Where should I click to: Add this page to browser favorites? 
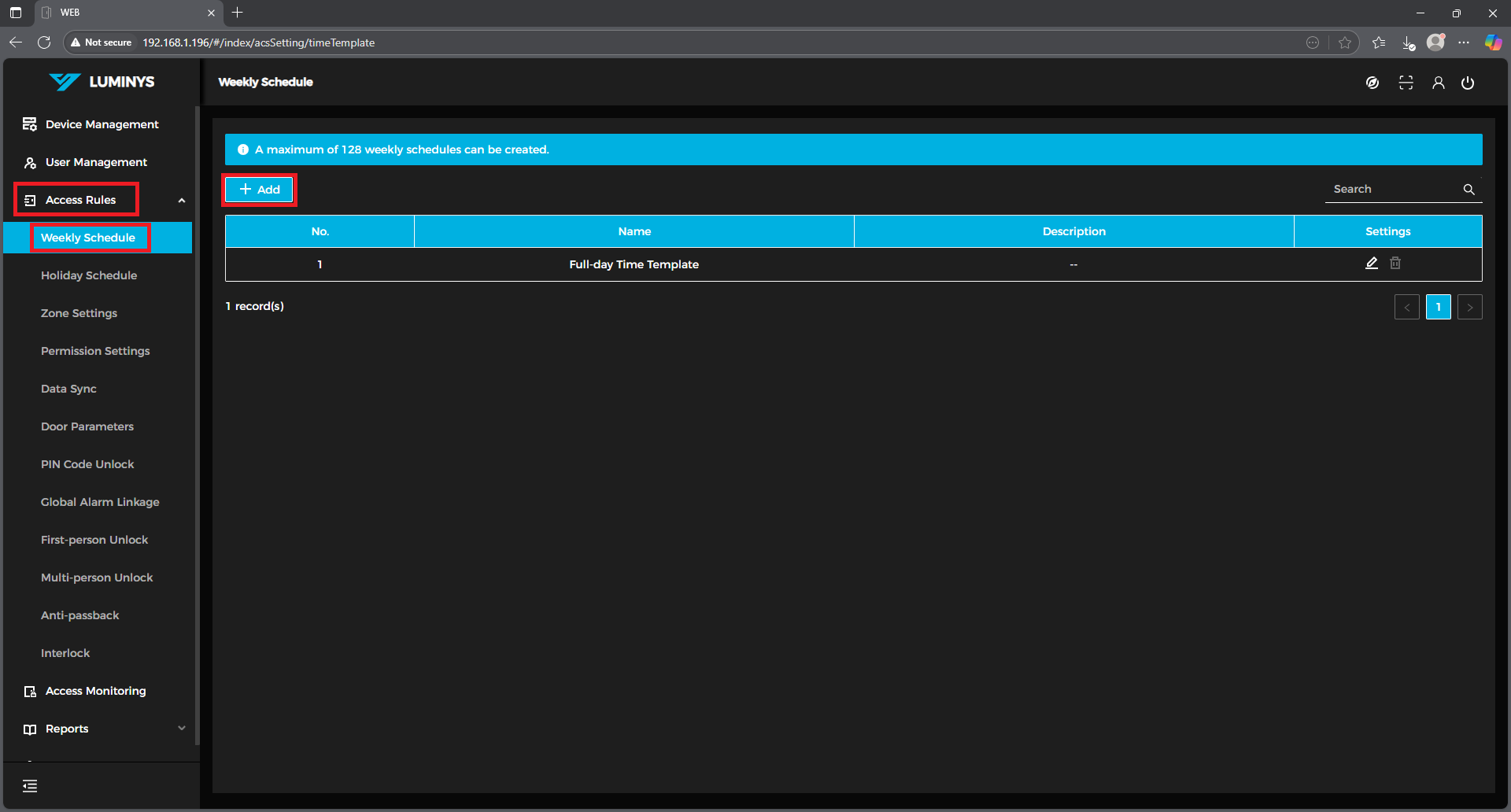coord(1345,42)
